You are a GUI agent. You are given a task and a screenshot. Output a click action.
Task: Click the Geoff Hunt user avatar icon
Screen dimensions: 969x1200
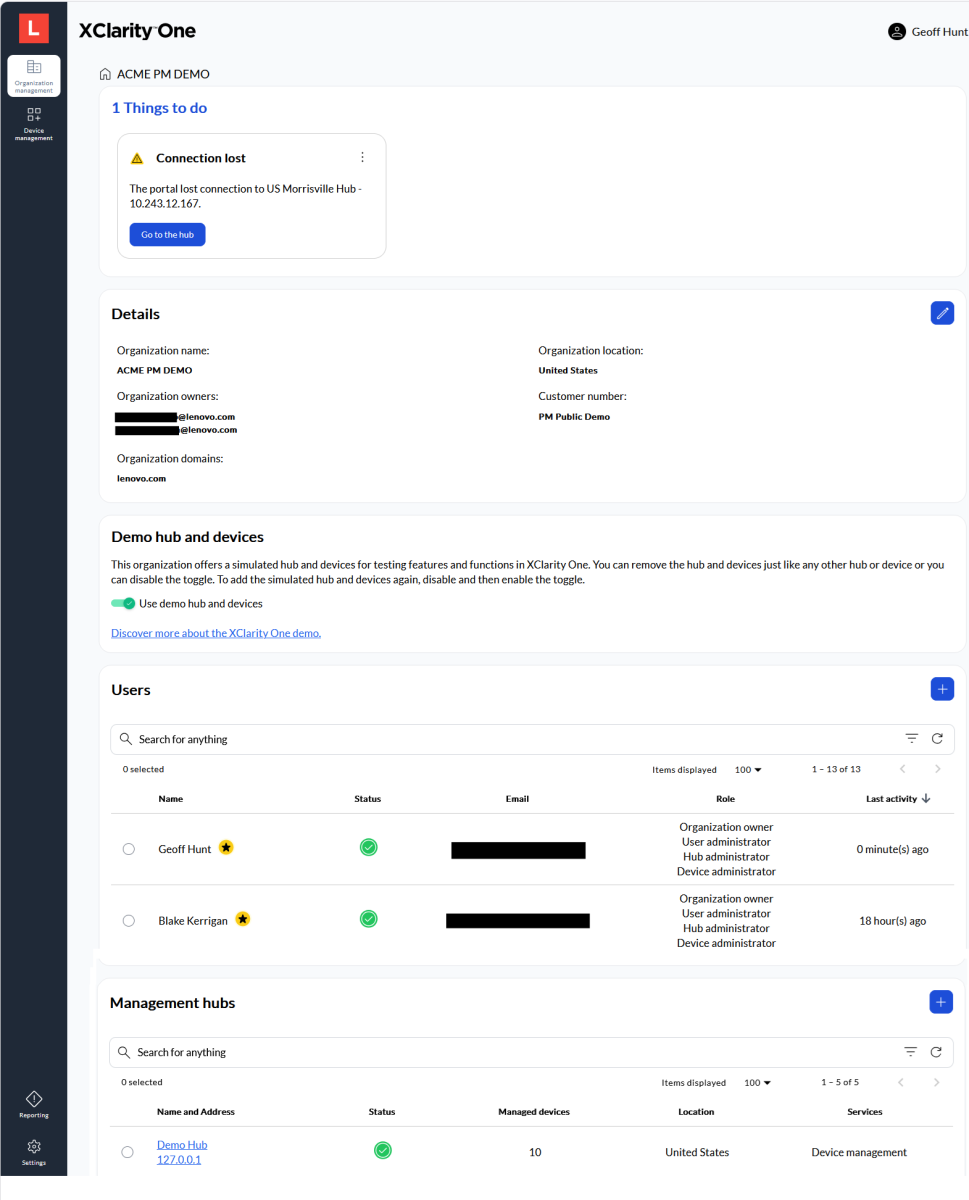click(897, 32)
